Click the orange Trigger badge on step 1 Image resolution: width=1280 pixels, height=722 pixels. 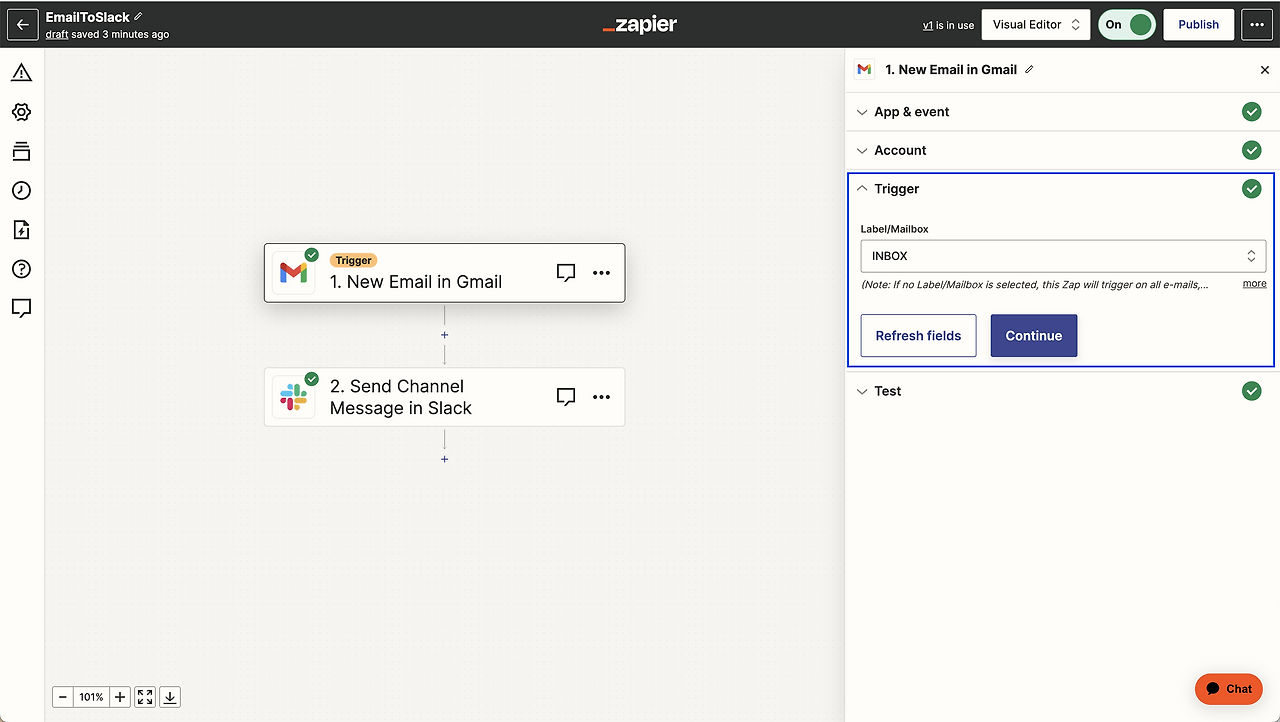(x=353, y=260)
